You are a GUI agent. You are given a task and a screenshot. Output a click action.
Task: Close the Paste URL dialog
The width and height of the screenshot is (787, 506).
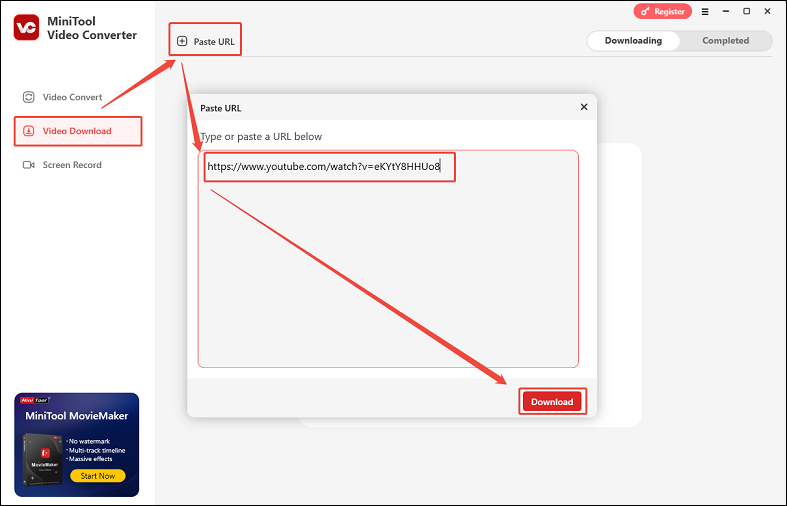click(x=584, y=107)
